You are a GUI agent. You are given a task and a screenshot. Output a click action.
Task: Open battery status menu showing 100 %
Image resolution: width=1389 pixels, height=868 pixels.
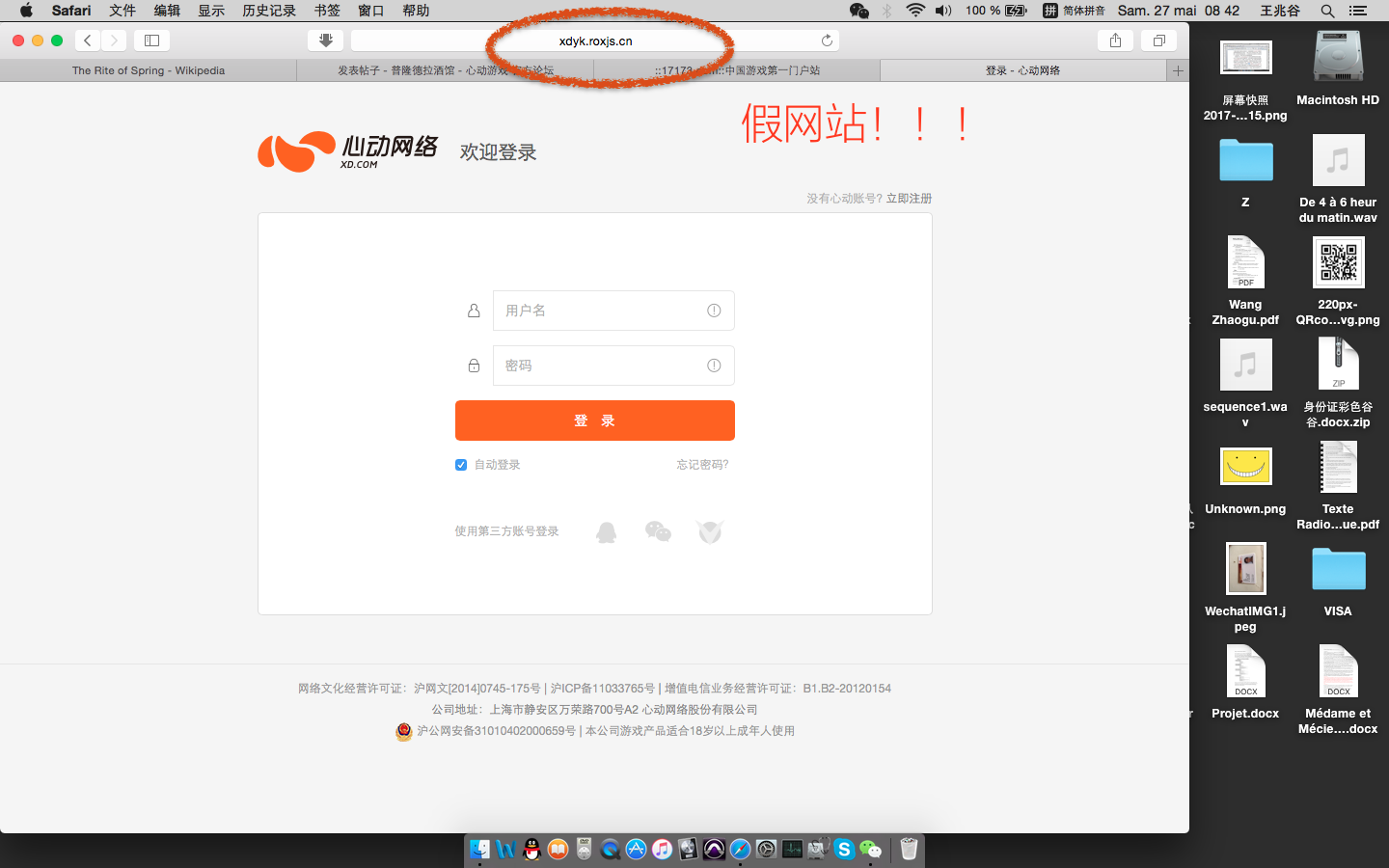(x=996, y=11)
